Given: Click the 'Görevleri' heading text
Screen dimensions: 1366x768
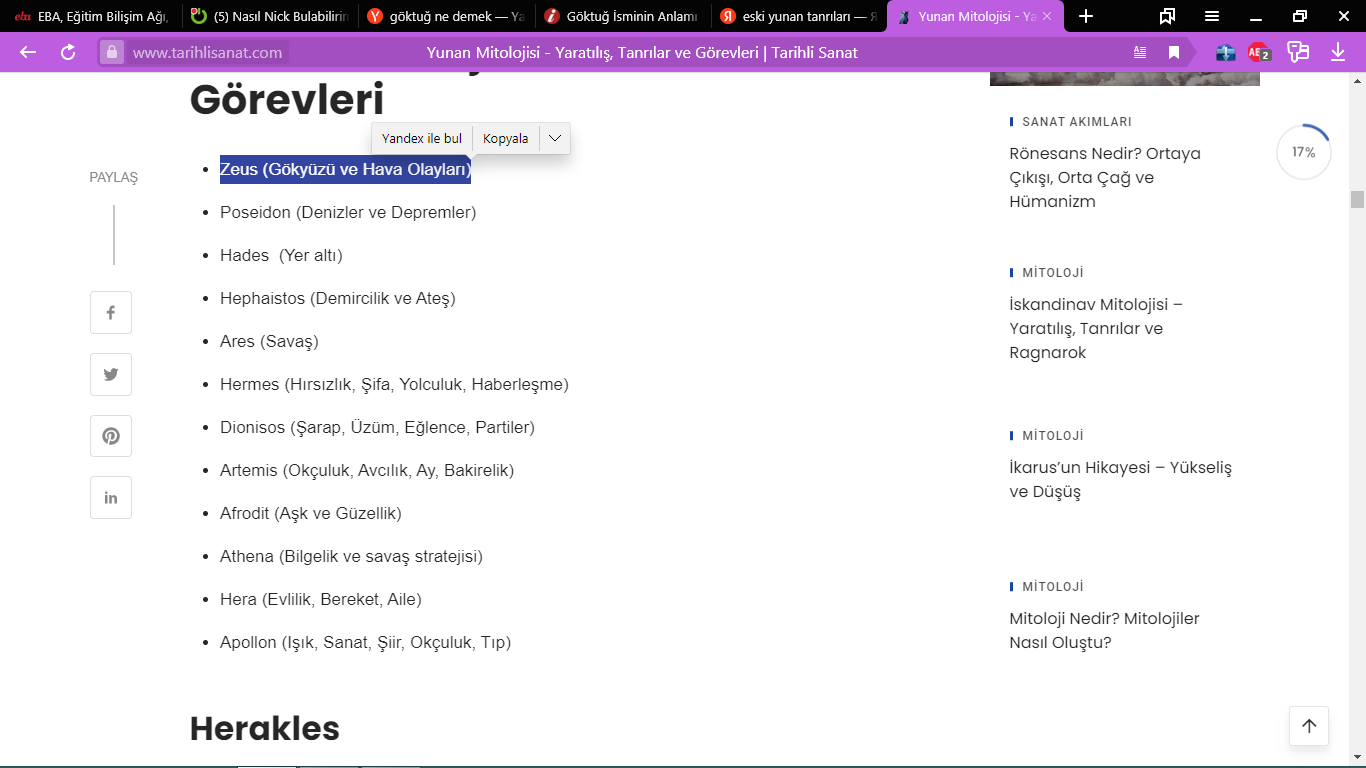Looking at the screenshot, I should tap(287, 101).
